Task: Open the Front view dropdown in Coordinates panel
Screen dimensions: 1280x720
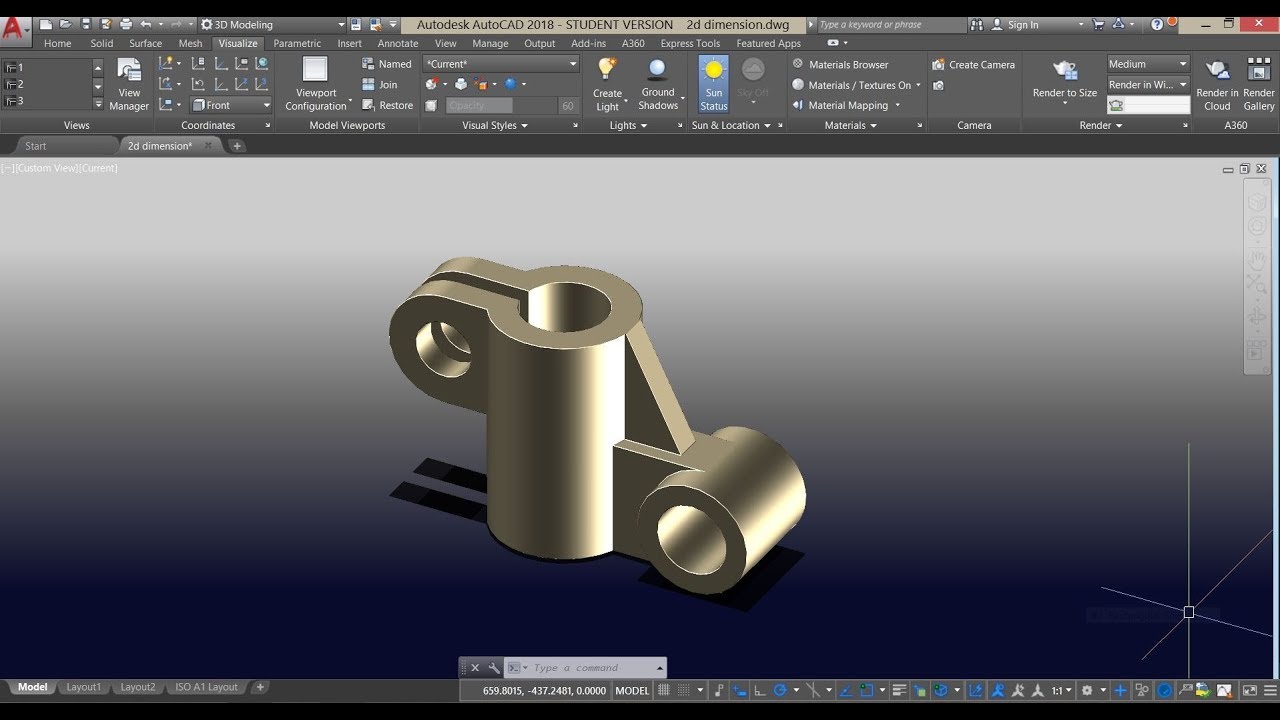Action: 231,105
